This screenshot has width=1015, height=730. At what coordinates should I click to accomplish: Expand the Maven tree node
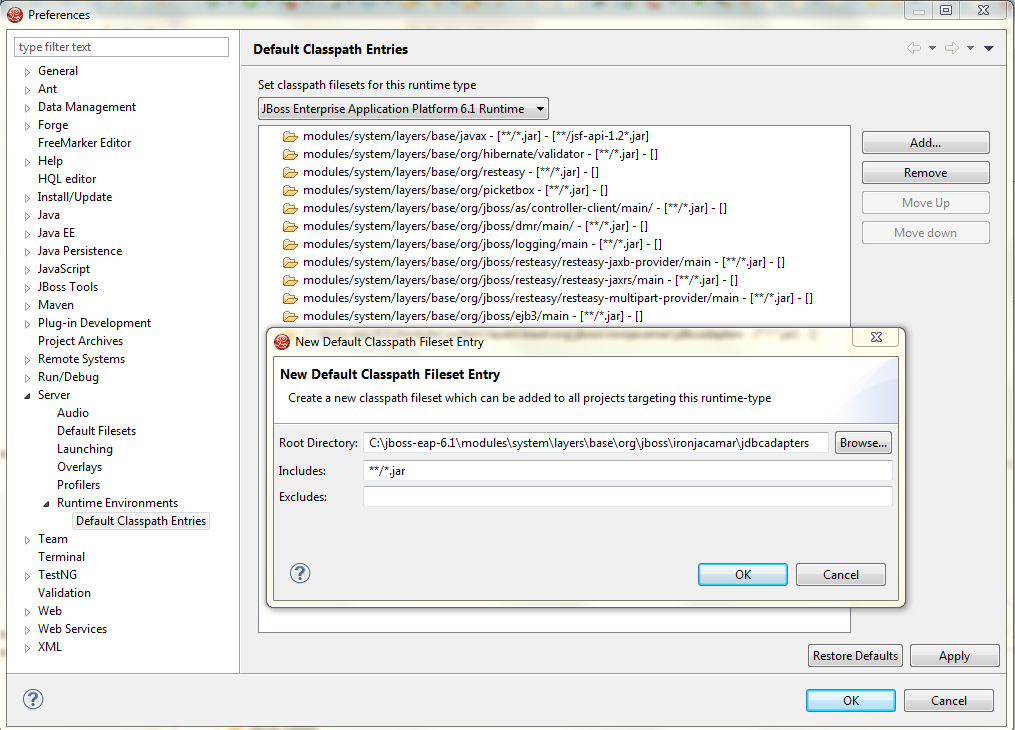pos(27,306)
